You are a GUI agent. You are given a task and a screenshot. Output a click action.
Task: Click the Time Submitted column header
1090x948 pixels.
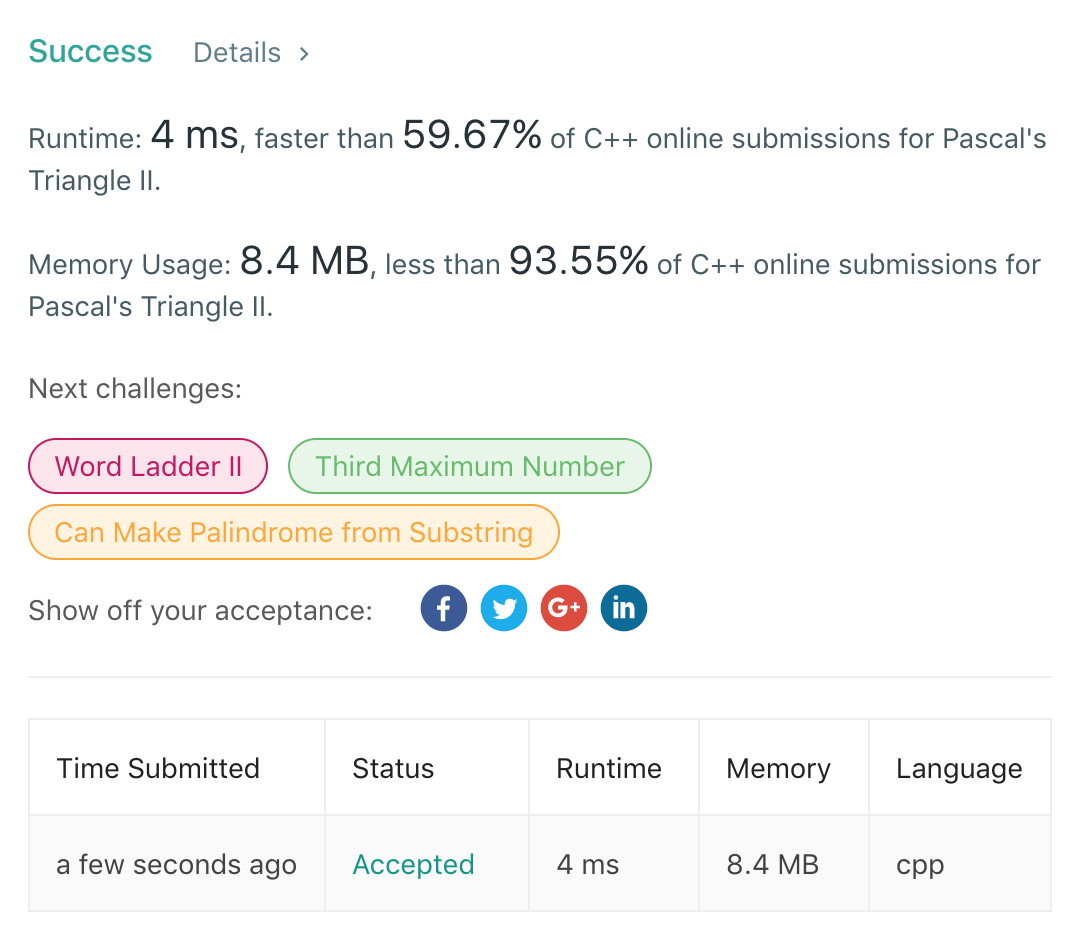coord(158,768)
